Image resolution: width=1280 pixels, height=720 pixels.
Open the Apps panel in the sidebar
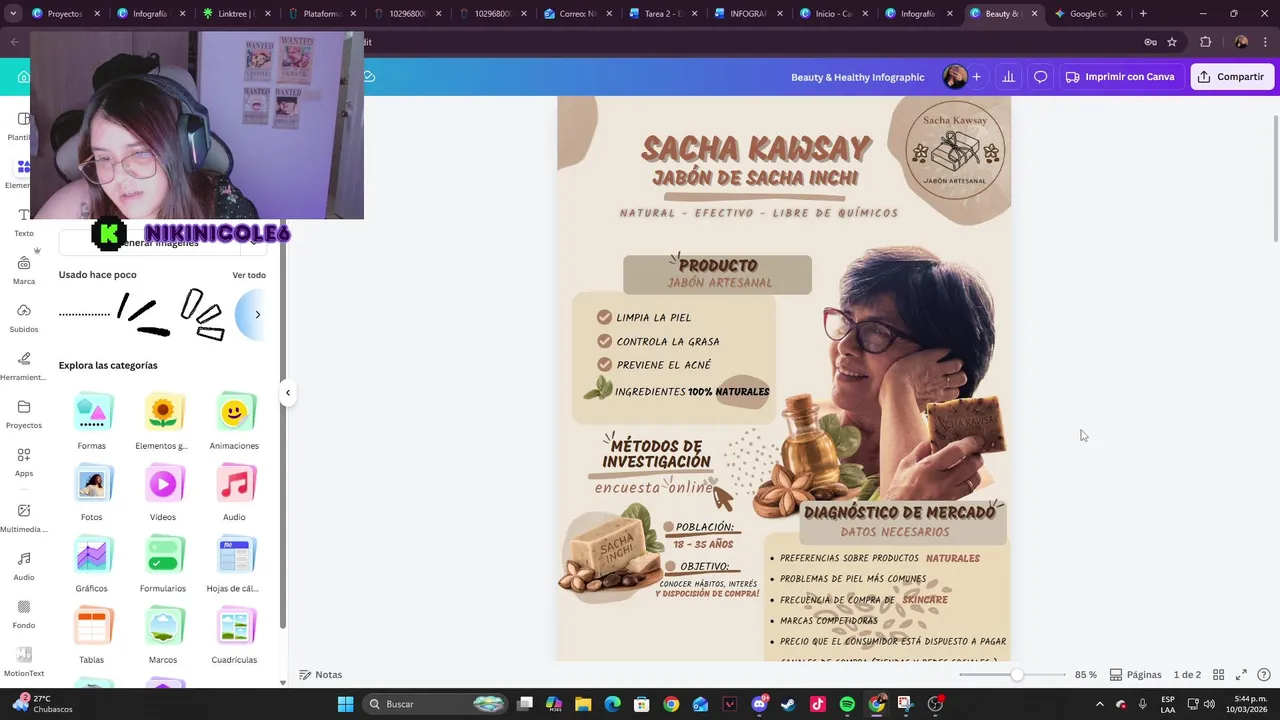click(x=24, y=462)
